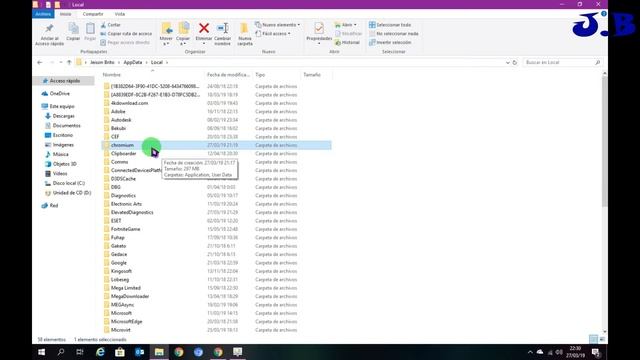Create a Nueva carpeta
Viewport: 640px width, 360px height.
tap(244, 33)
